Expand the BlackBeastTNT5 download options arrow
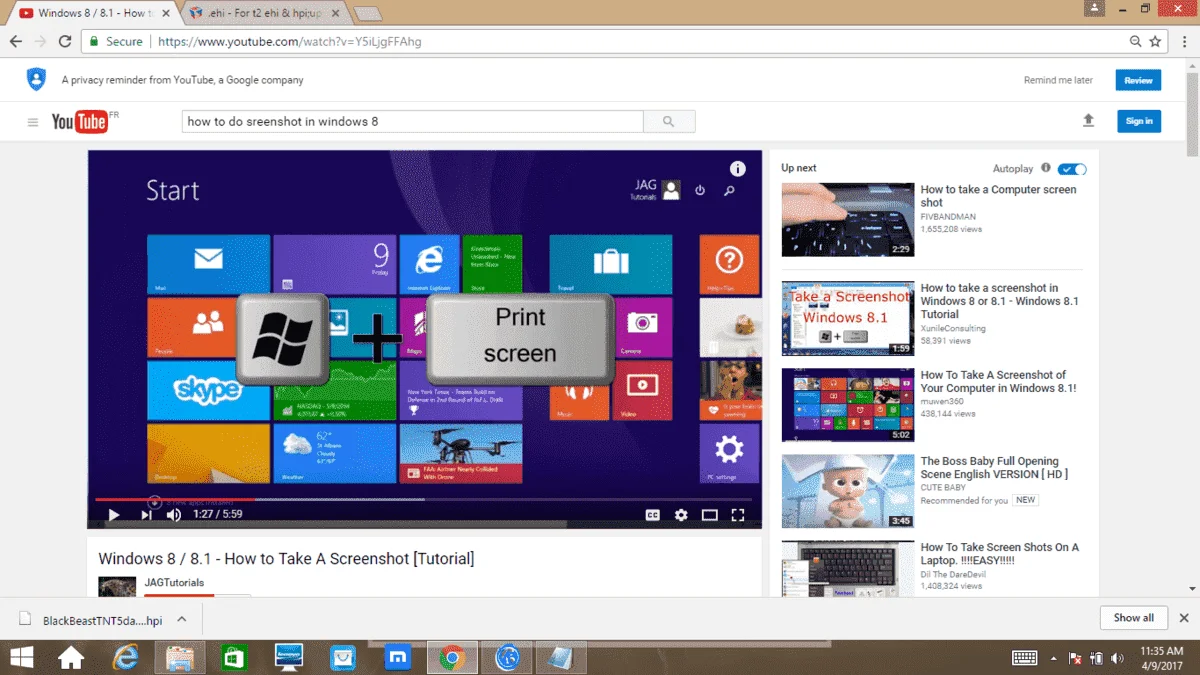 tap(182, 619)
